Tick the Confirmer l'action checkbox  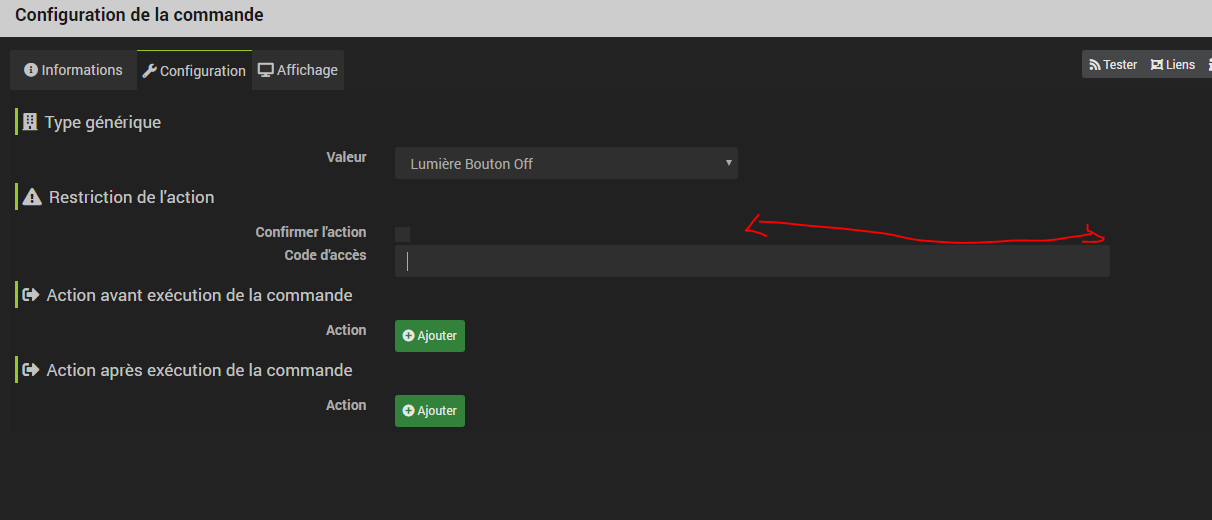[402, 234]
